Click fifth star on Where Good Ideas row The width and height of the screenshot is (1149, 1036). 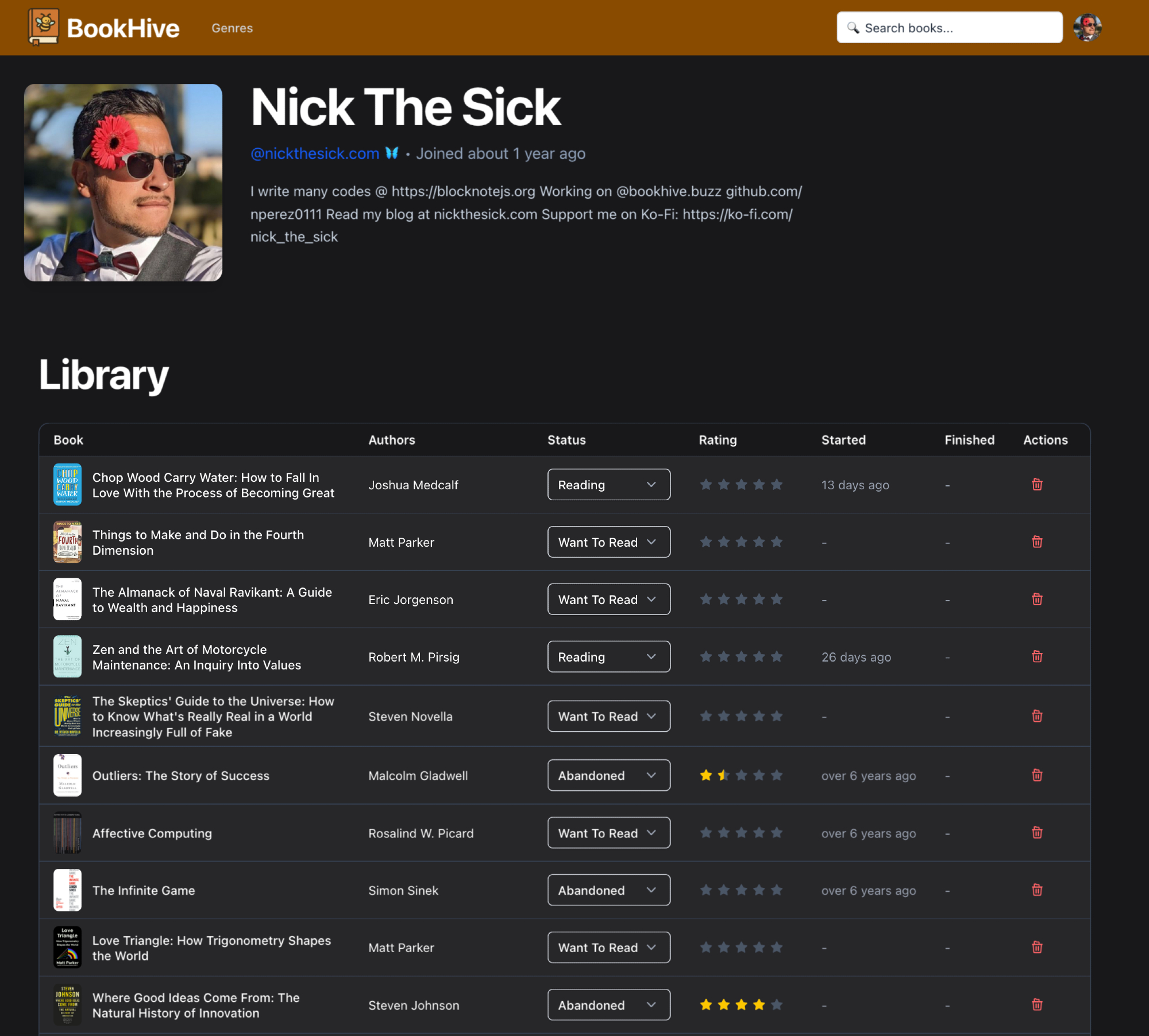point(777,1005)
